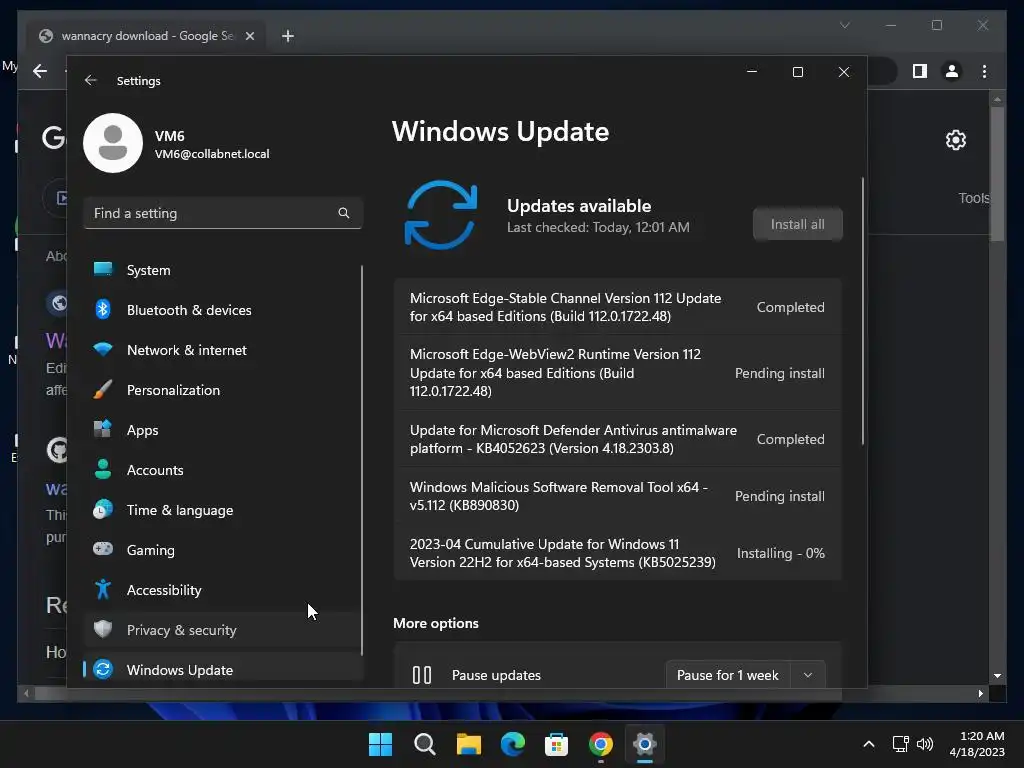Open Time & language settings
The width and height of the screenshot is (1024, 768).
click(x=222, y=510)
